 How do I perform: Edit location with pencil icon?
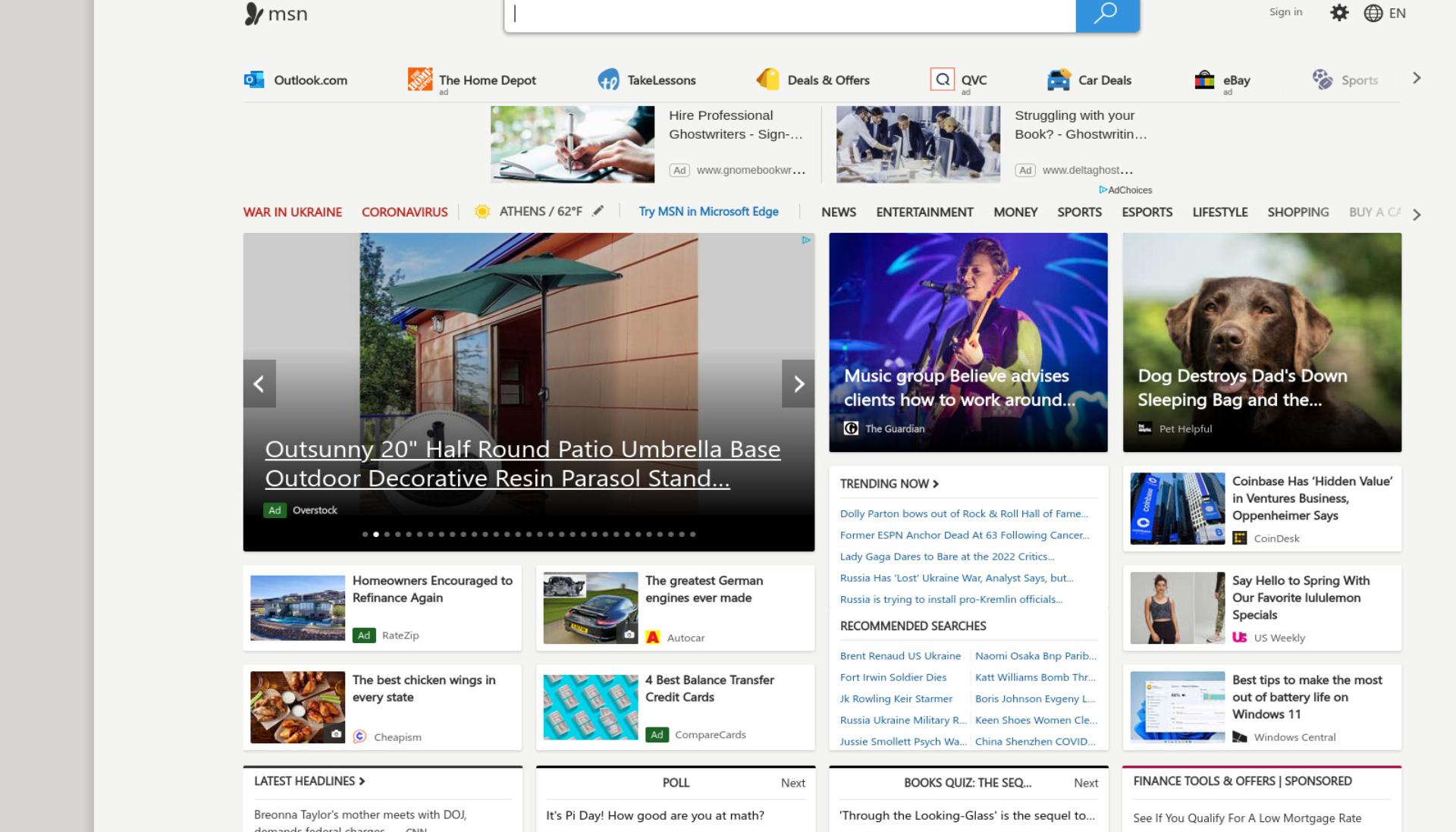(x=598, y=211)
